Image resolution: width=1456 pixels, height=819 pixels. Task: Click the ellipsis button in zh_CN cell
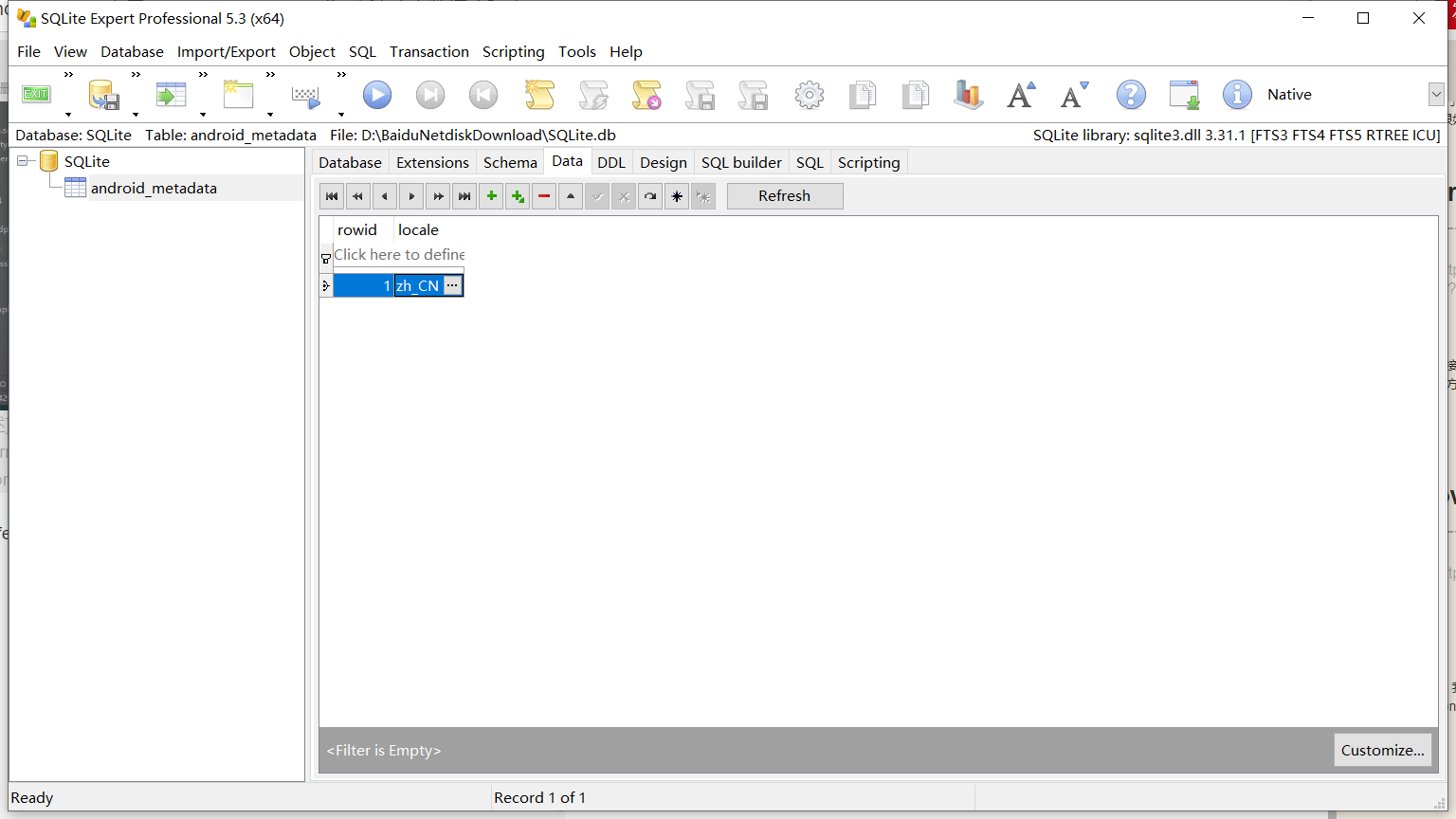pyautogui.click(x=452, y=285)
